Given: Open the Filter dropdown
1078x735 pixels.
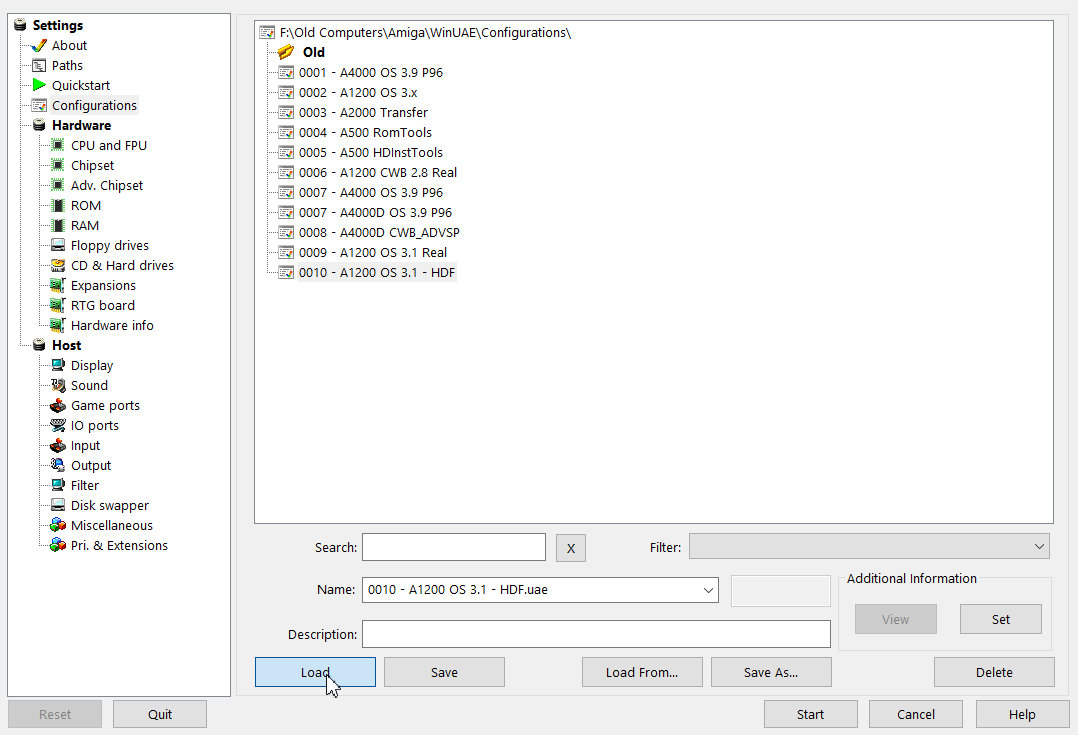Looking at the screenshot, I should (x=869, y=547).
